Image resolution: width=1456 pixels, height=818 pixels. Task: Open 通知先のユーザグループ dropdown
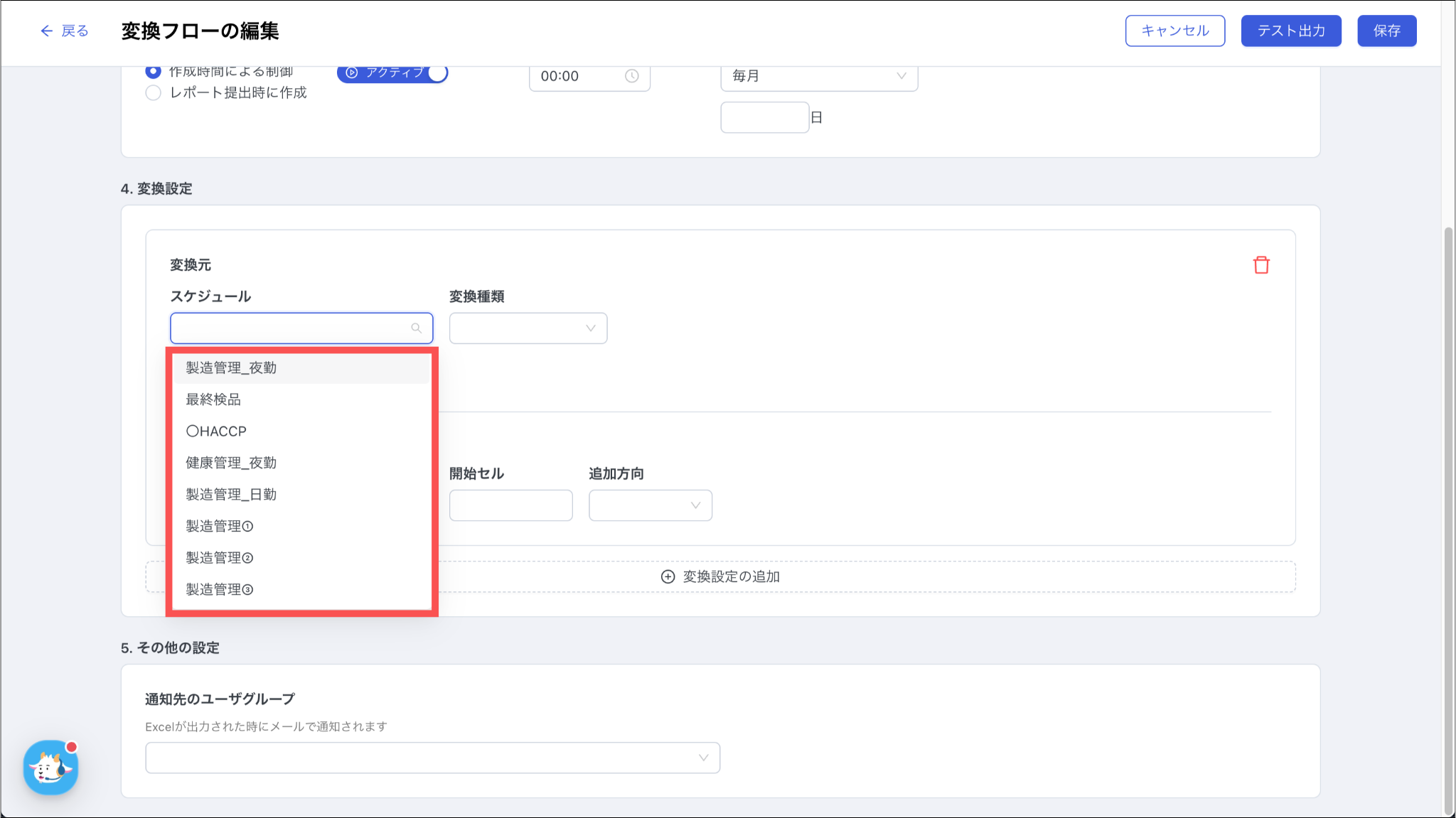coord(432,758)
